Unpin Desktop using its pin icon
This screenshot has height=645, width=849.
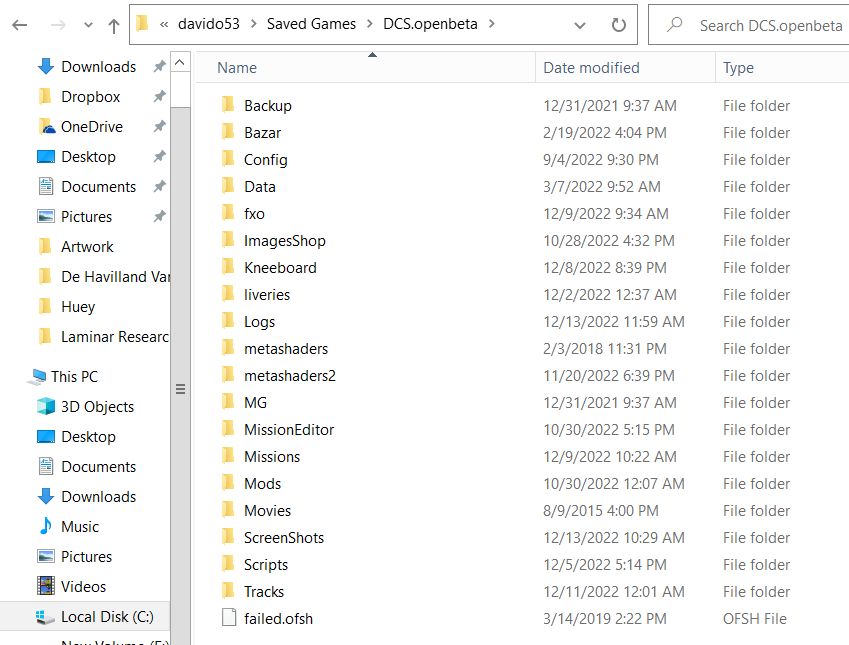(159, 157)
